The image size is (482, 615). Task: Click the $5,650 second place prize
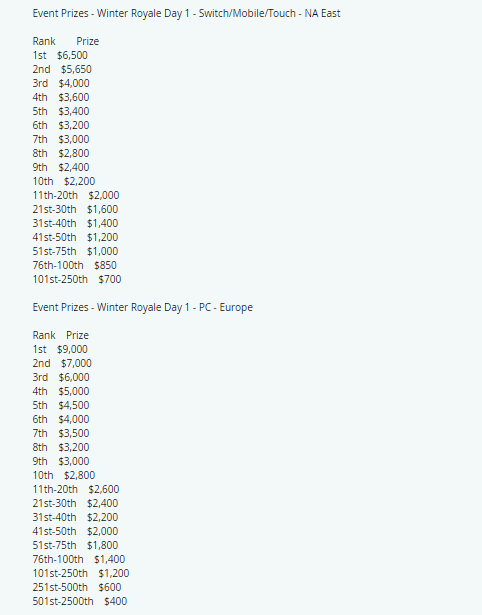[76, 69]
